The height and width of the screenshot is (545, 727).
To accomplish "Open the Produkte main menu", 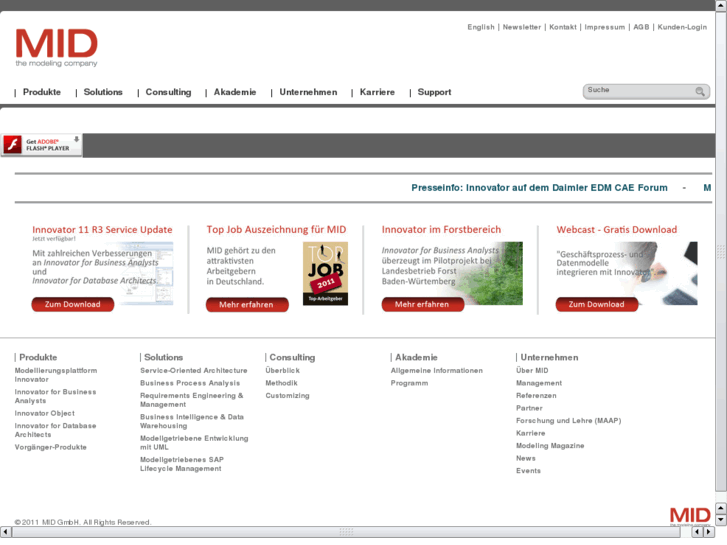I will (x=42, y=92).
